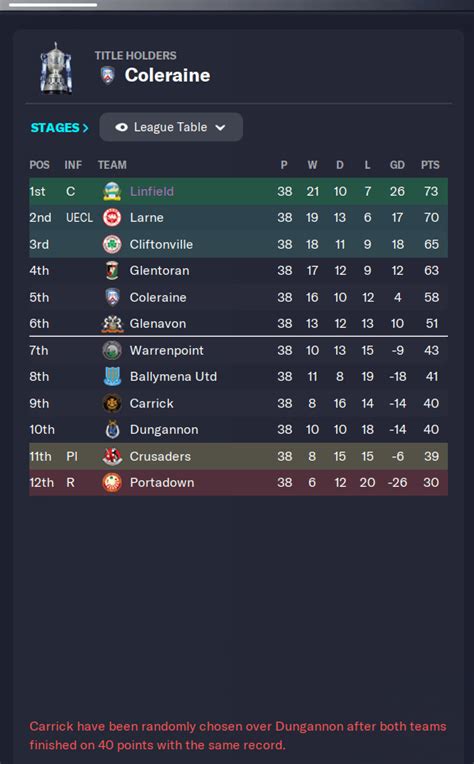This screenshot has height=764, width=474.
Task: Select the Dungannon team row
Action: point(238,429)
